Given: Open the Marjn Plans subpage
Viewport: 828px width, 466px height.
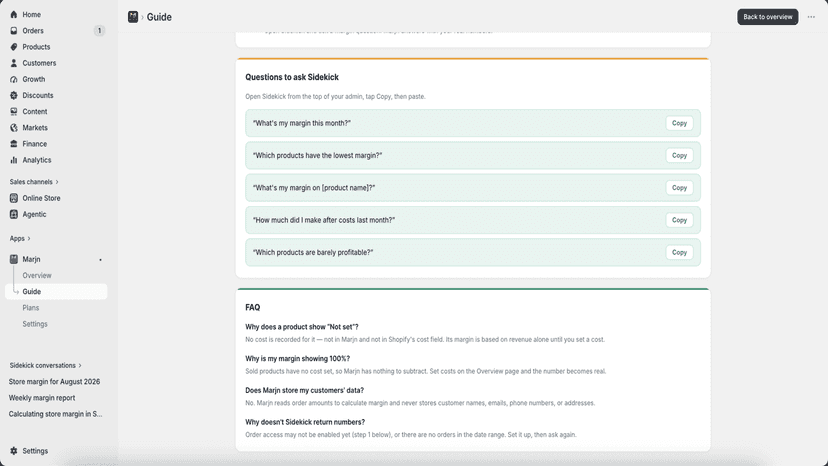Looking at the screenshot, I should (x=31, y=307).
